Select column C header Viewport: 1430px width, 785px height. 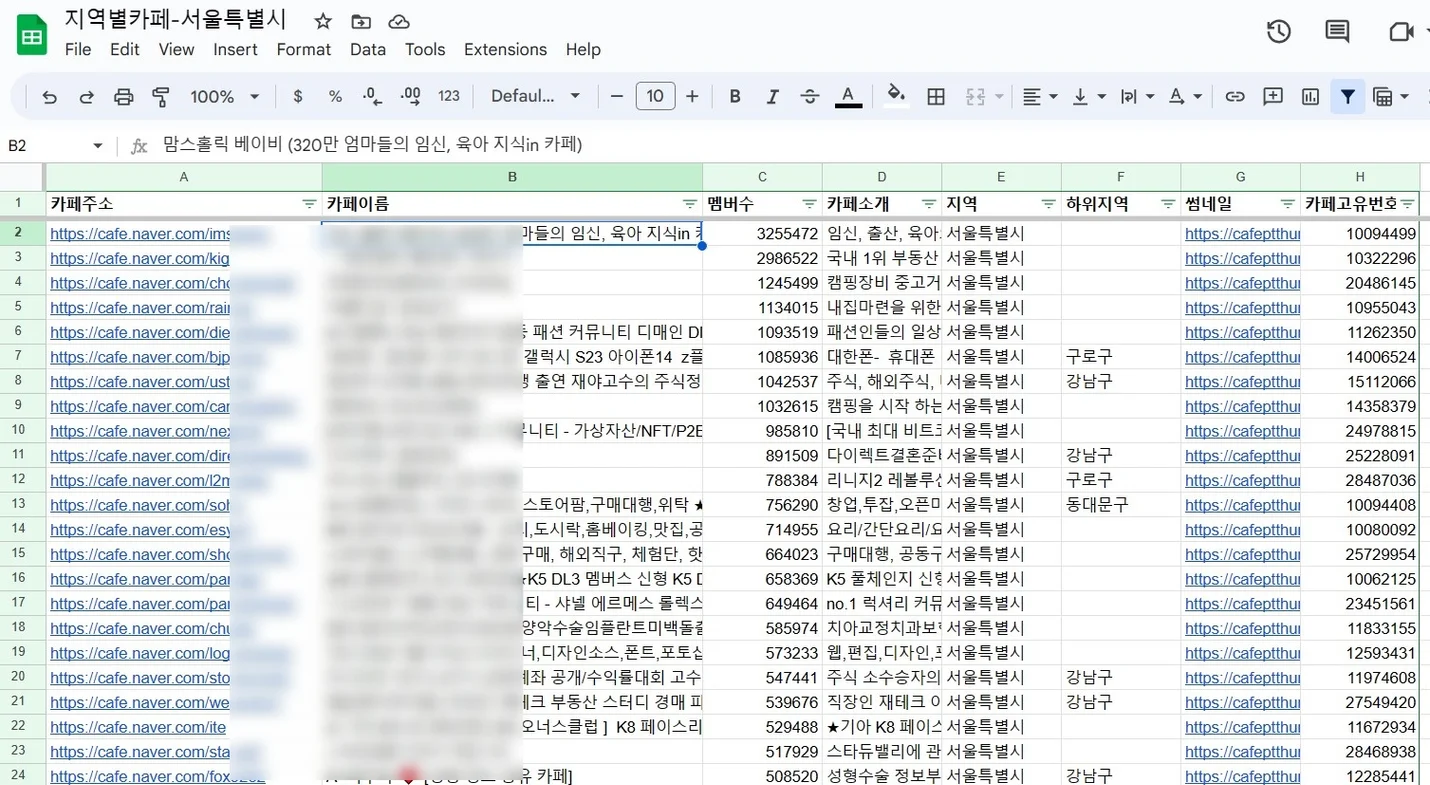[x=763, y=177]
